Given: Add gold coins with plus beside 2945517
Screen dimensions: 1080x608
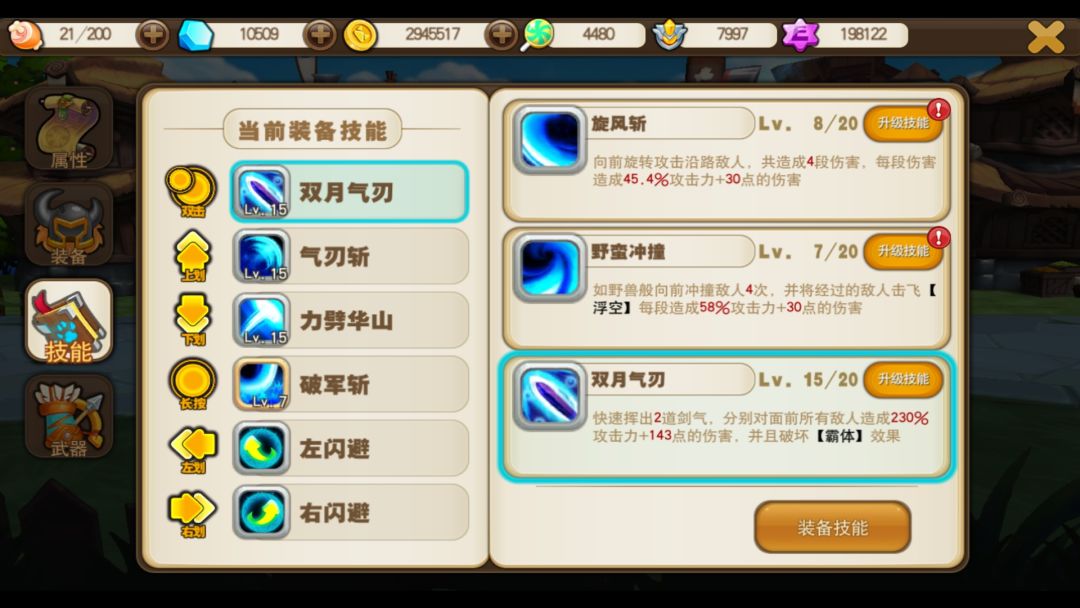Looking at the screenshot, I should 501,34.
